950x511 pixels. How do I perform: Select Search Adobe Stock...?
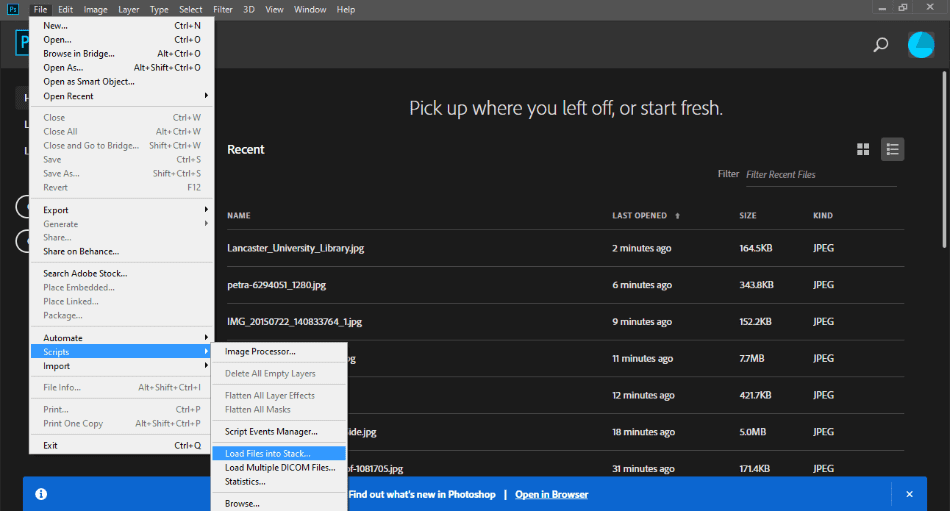coord(121,273)
